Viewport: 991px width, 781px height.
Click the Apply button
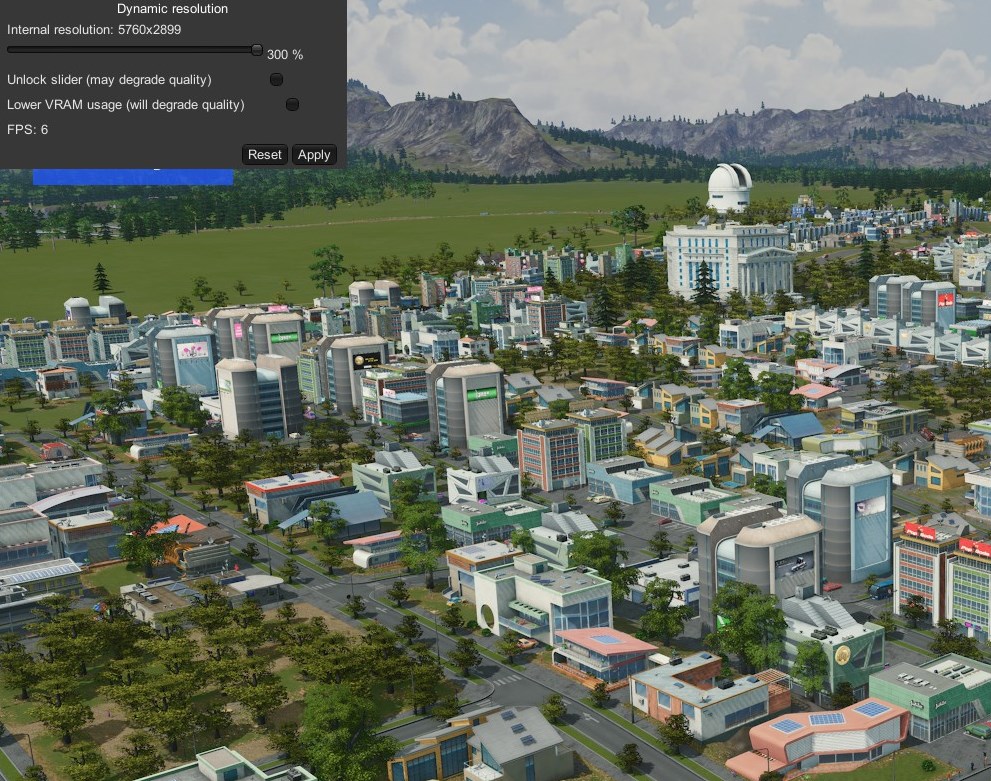tap(314, 155)
